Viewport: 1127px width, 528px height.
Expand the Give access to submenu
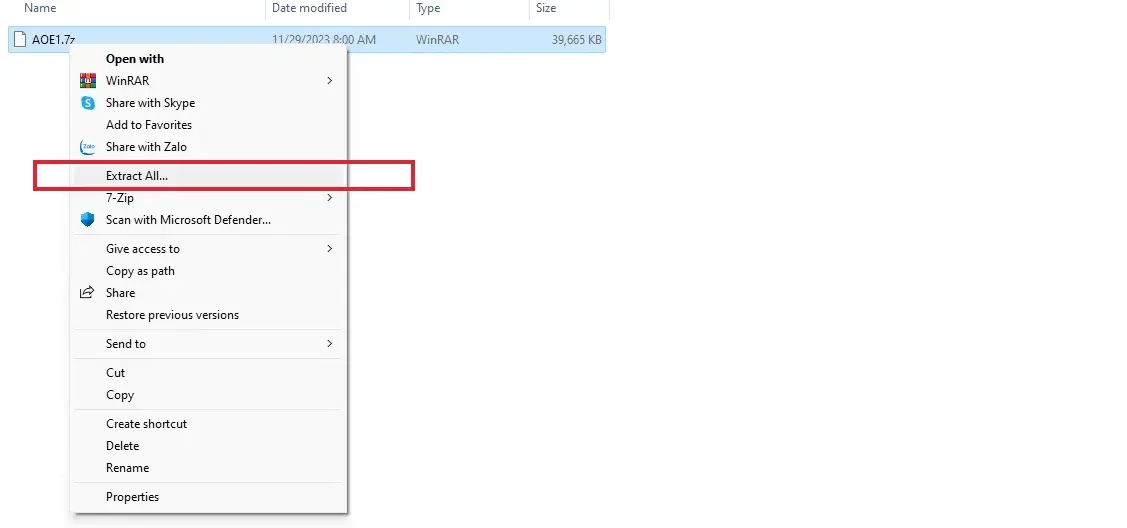tap(329, 249)
